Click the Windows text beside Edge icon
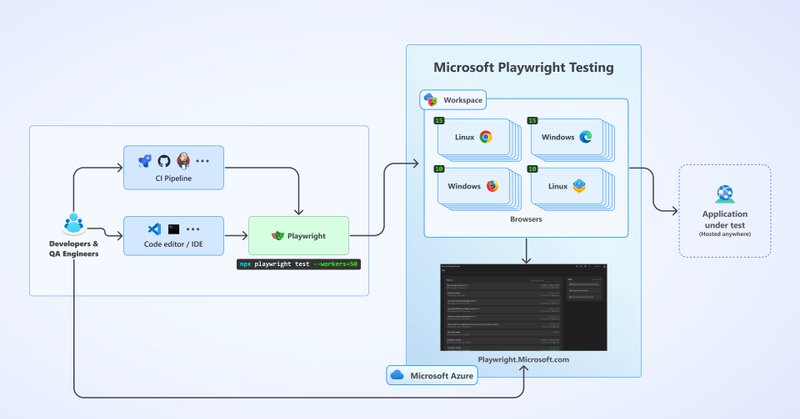800x419 pixels. pyautogui.click(x=558, y=137)
